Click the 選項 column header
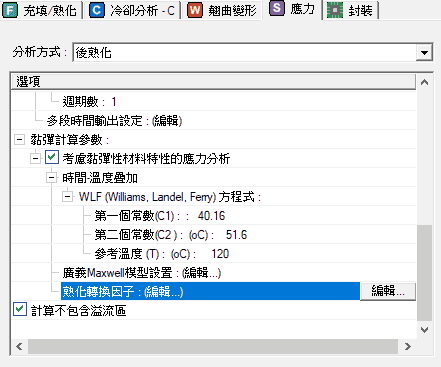 pos(214,81)
